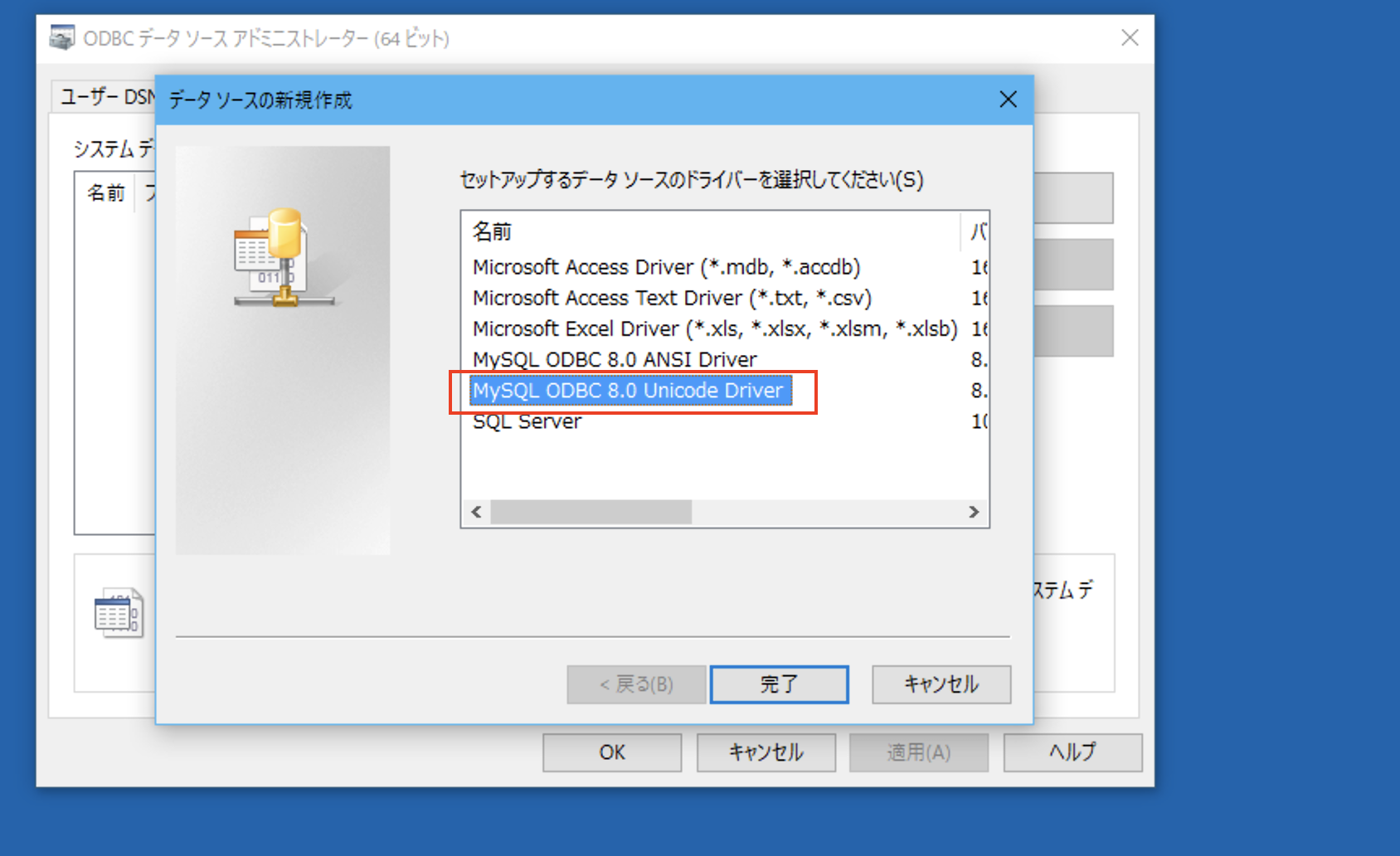The image size is (1400, 856).
Task: Click キャンセル in the new data source dialog
Action: pos(941,684)
